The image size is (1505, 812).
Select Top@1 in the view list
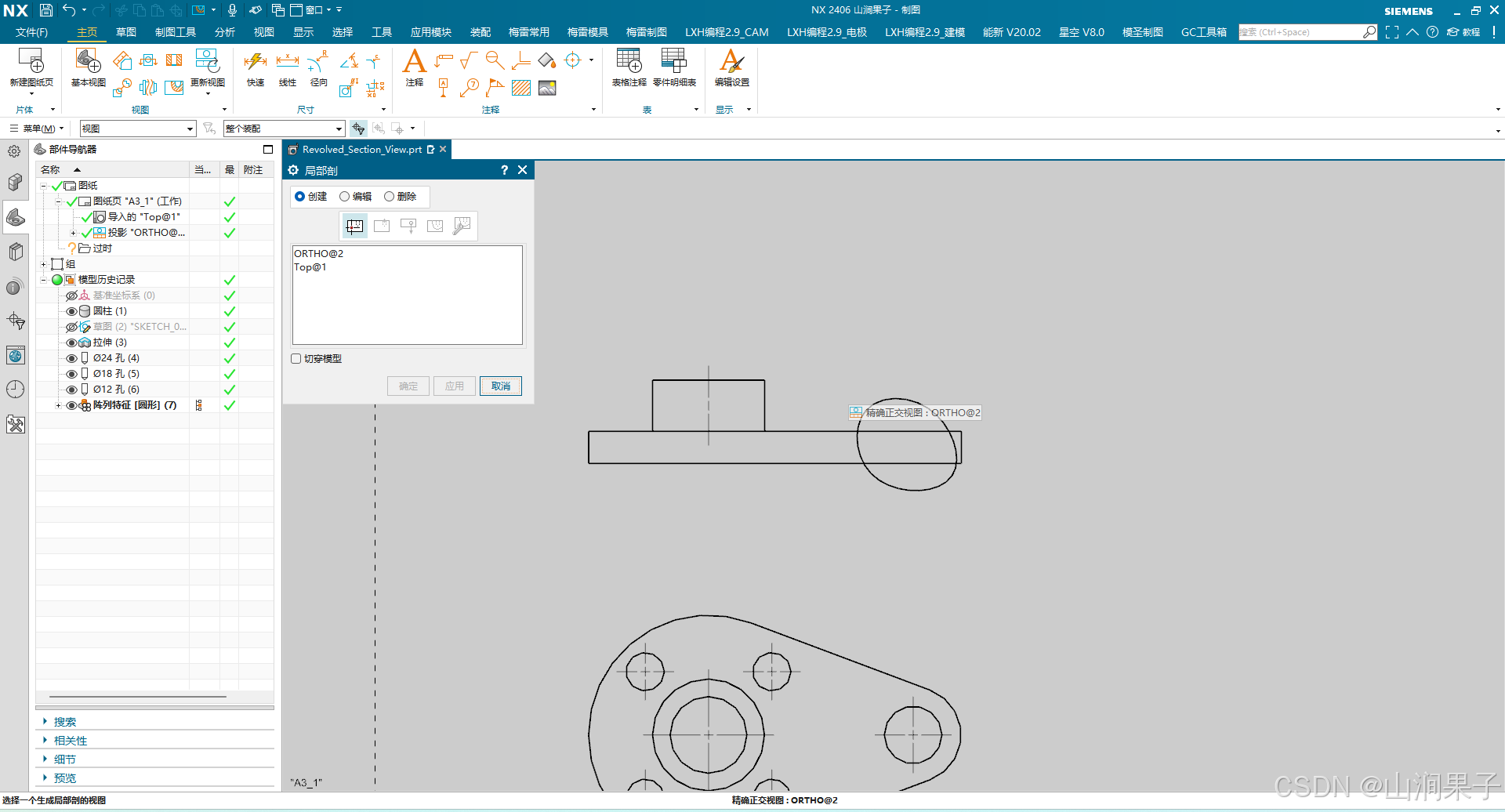coord(310,267)
